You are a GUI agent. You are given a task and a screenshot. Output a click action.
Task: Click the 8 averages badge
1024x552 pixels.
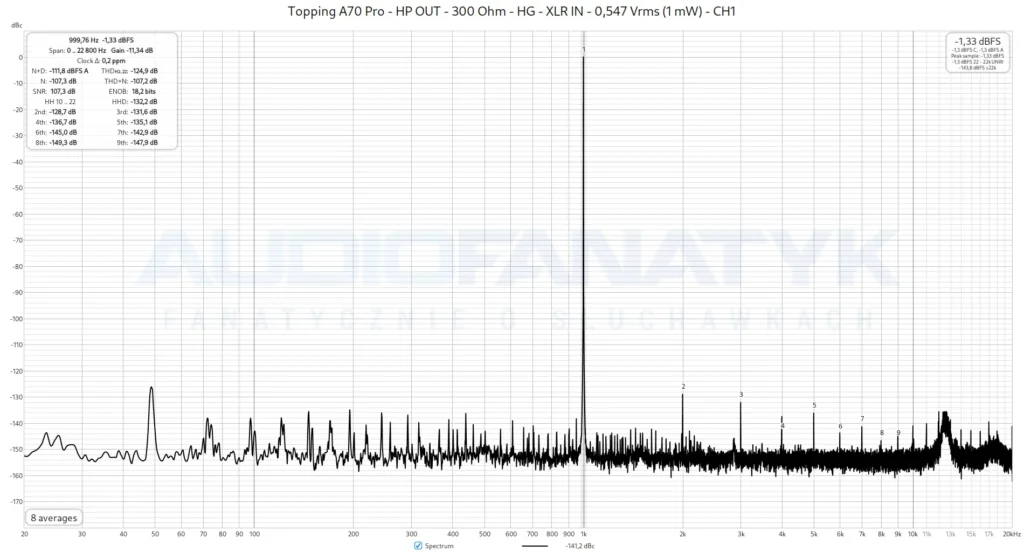click(x=54, y=517)
